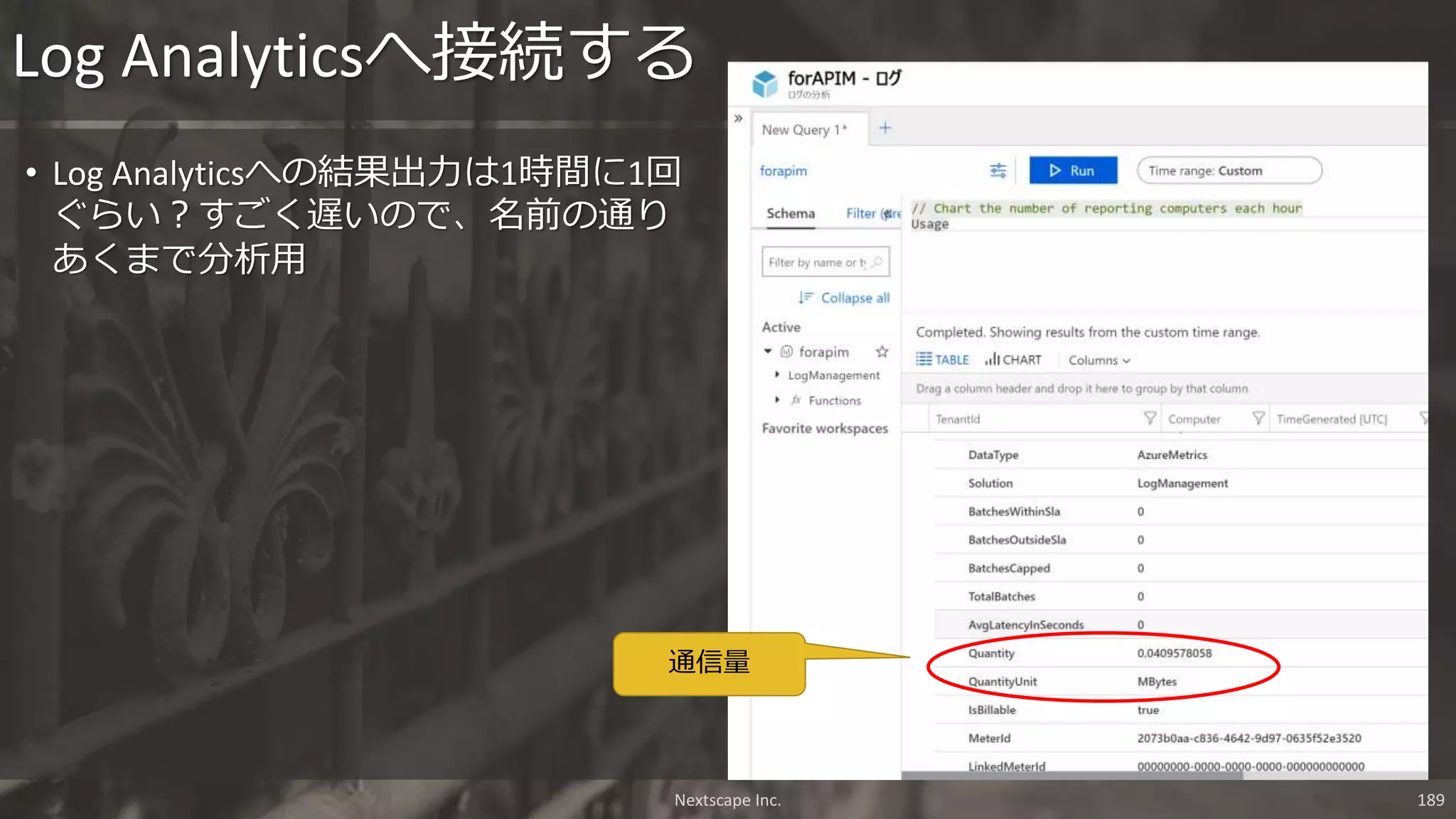Add a new query tab with plus icon
Viewport: 1456px width, 819px height.
pos(885,128)
